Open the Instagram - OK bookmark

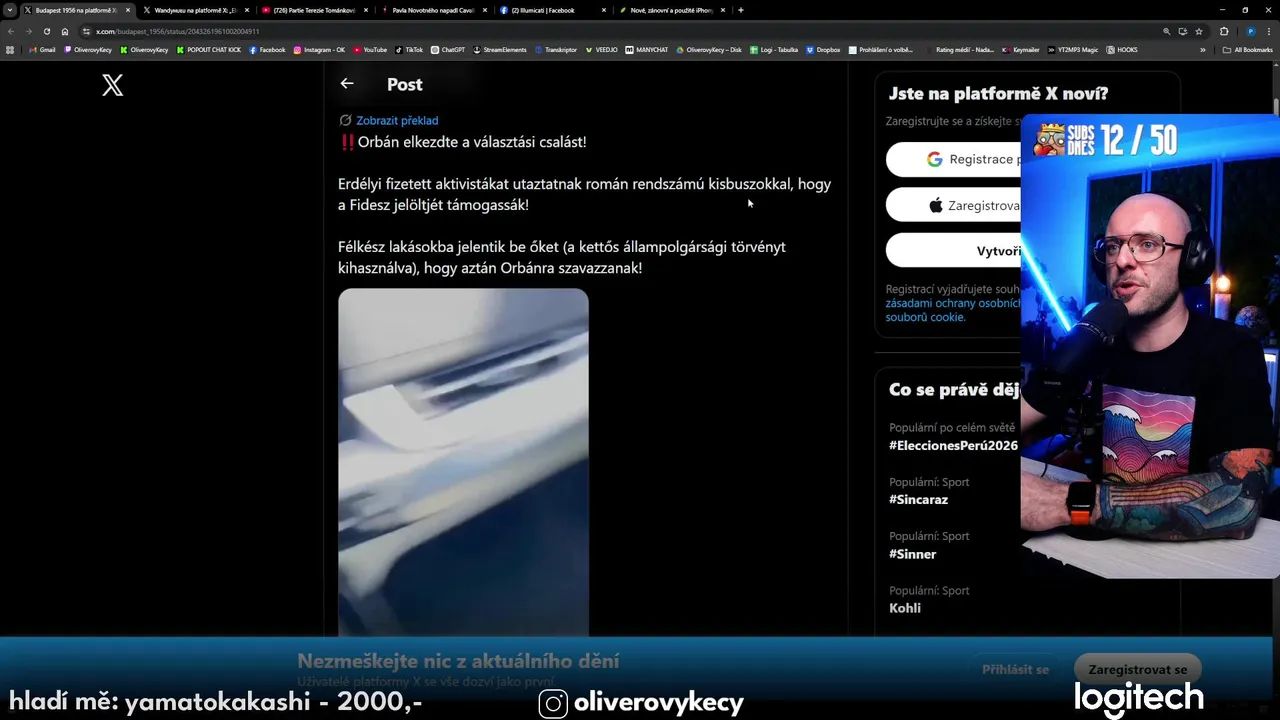point(319,50)
